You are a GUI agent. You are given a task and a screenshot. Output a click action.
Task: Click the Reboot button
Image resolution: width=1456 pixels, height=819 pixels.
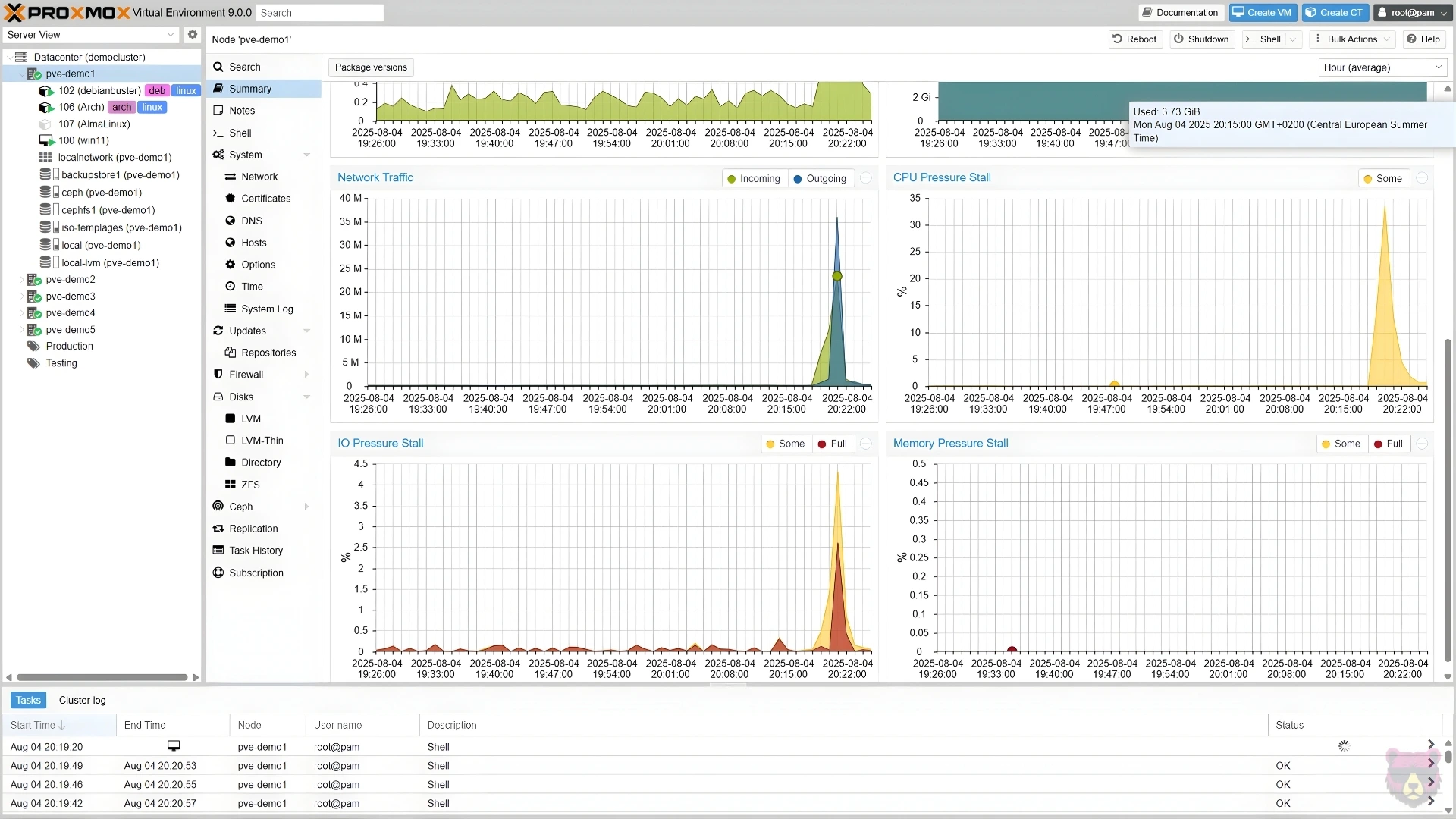tap(1134, 39)
